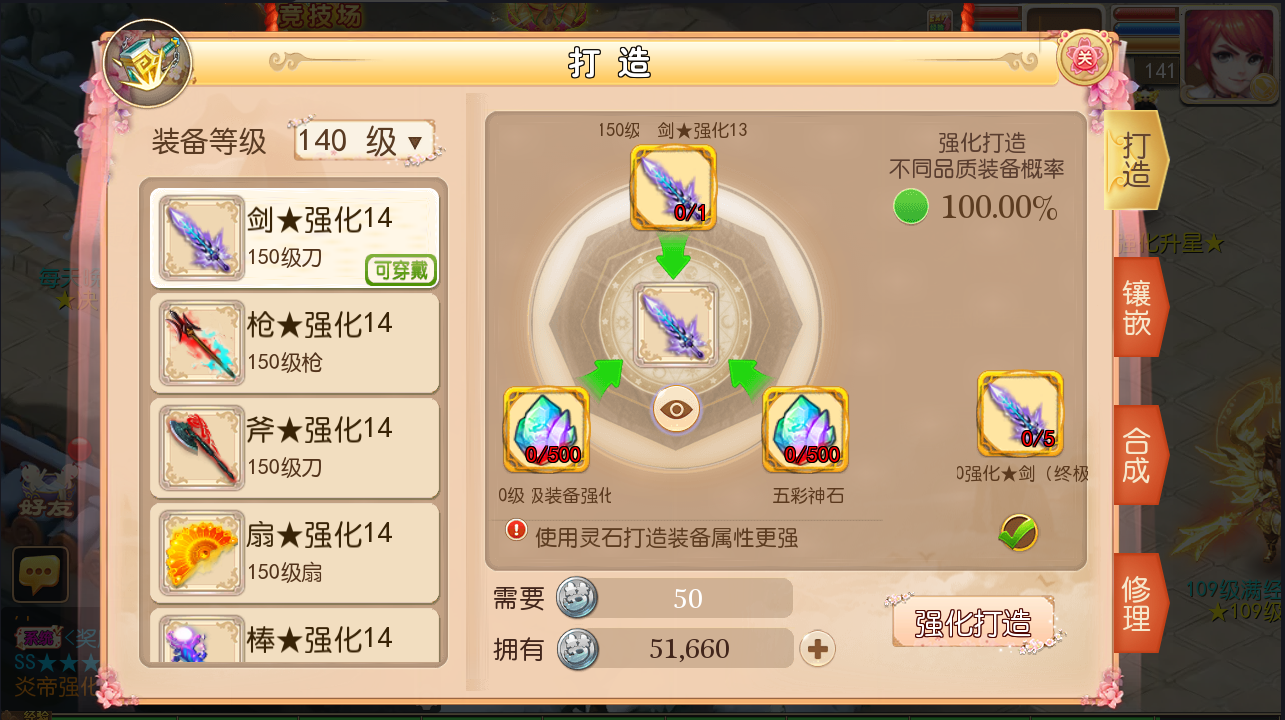Click the eye preview icon under center sword

pos(675,409)
